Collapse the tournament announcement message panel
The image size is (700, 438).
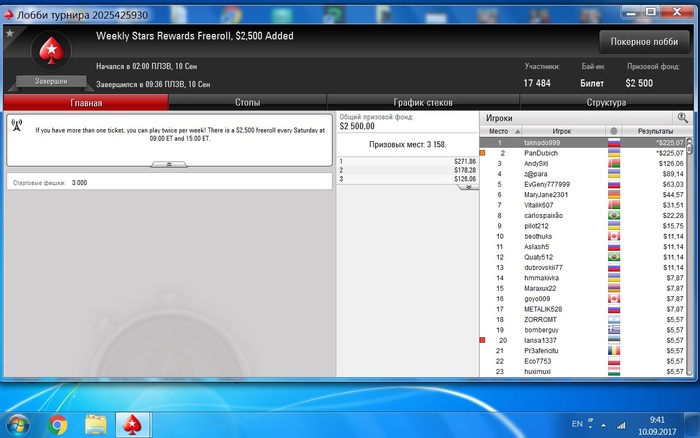169,165
